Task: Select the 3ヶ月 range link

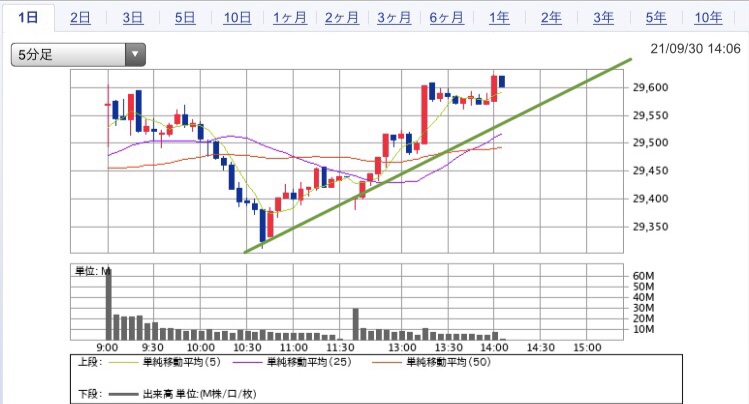Action: click(394, 18)
